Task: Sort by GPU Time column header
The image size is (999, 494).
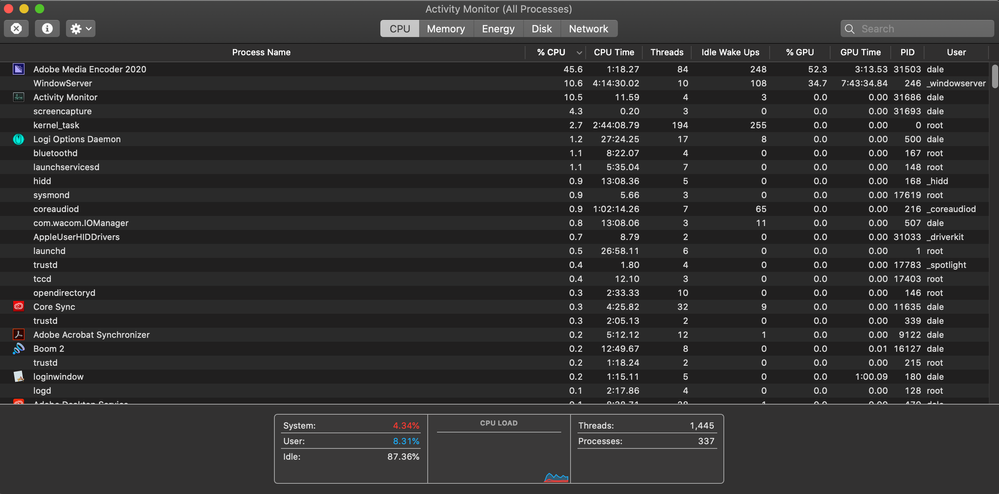Action: point(860,52)
